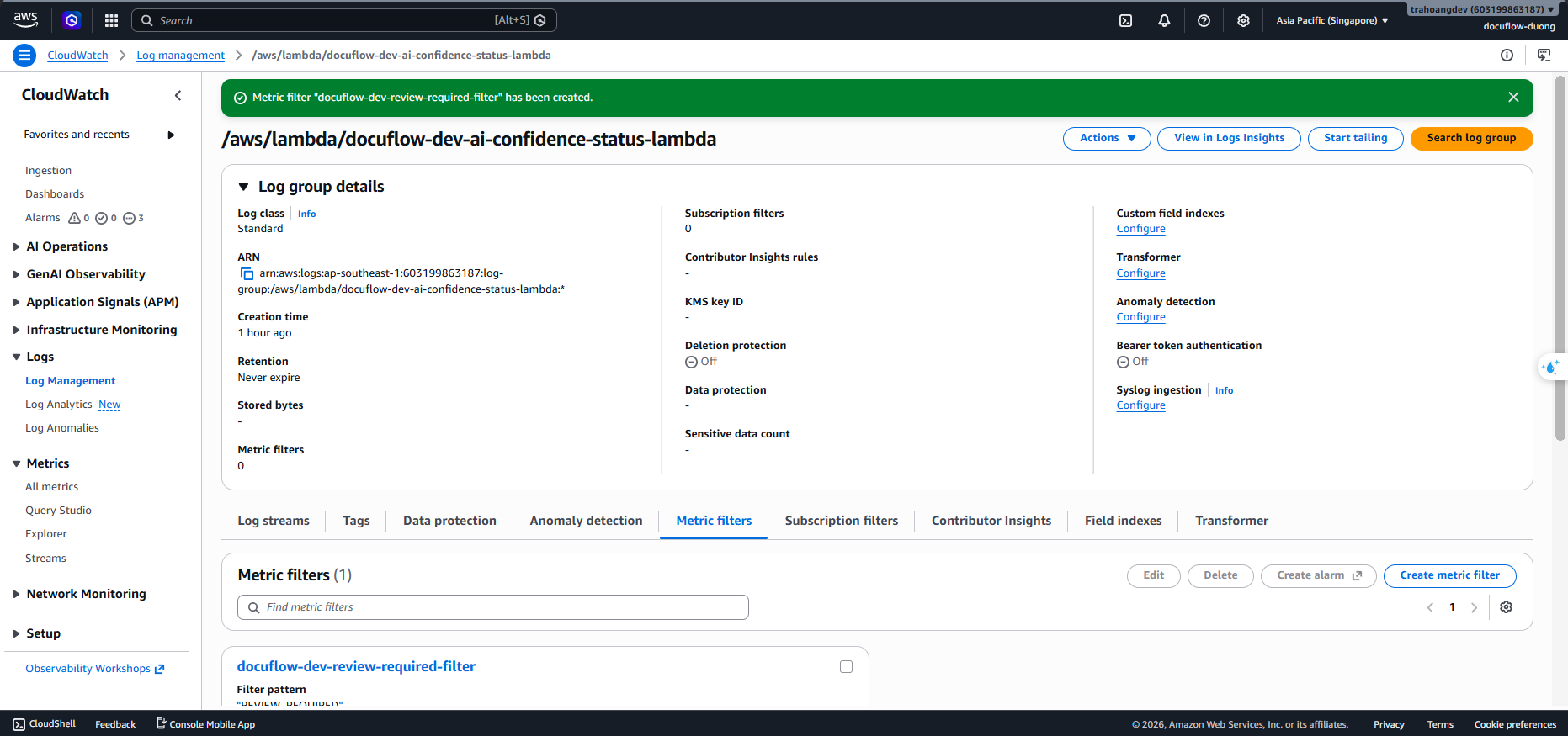Select the Metric filters tab

(x=714, y=521)
